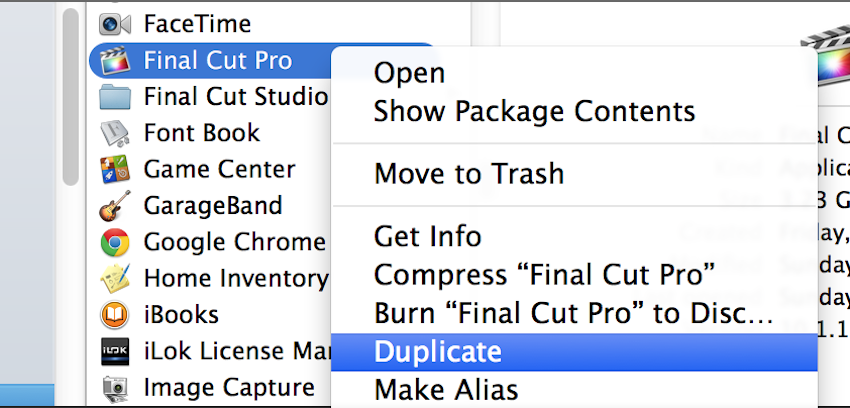The width and height of the screenshot is (850, 408).
Task: Select the Final Cut Studio folder icon
Action: (116, 97)
